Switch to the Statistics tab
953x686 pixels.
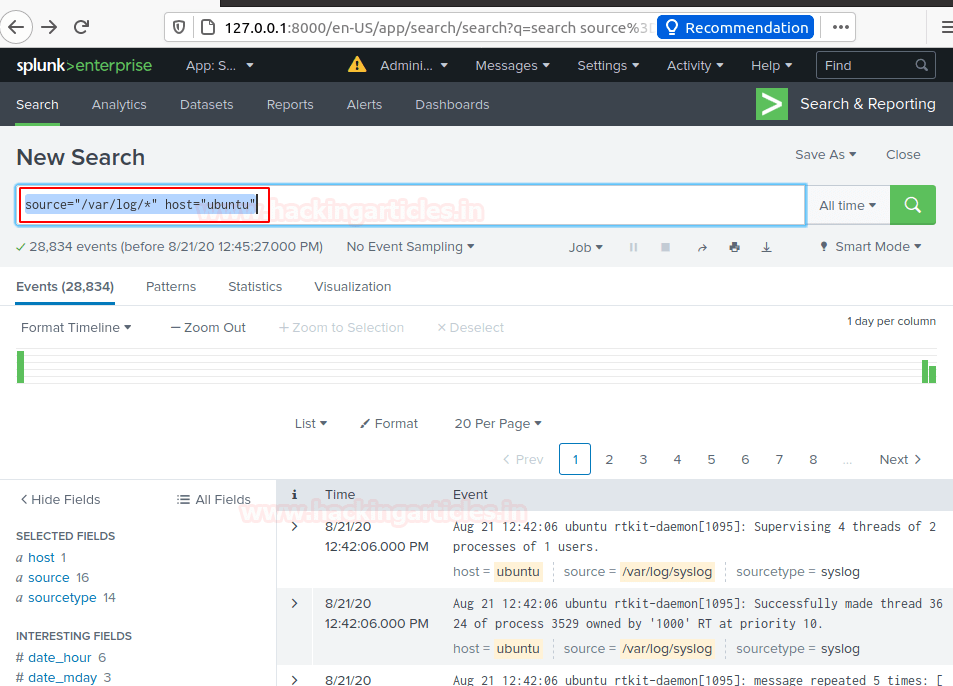pos(255,287)
